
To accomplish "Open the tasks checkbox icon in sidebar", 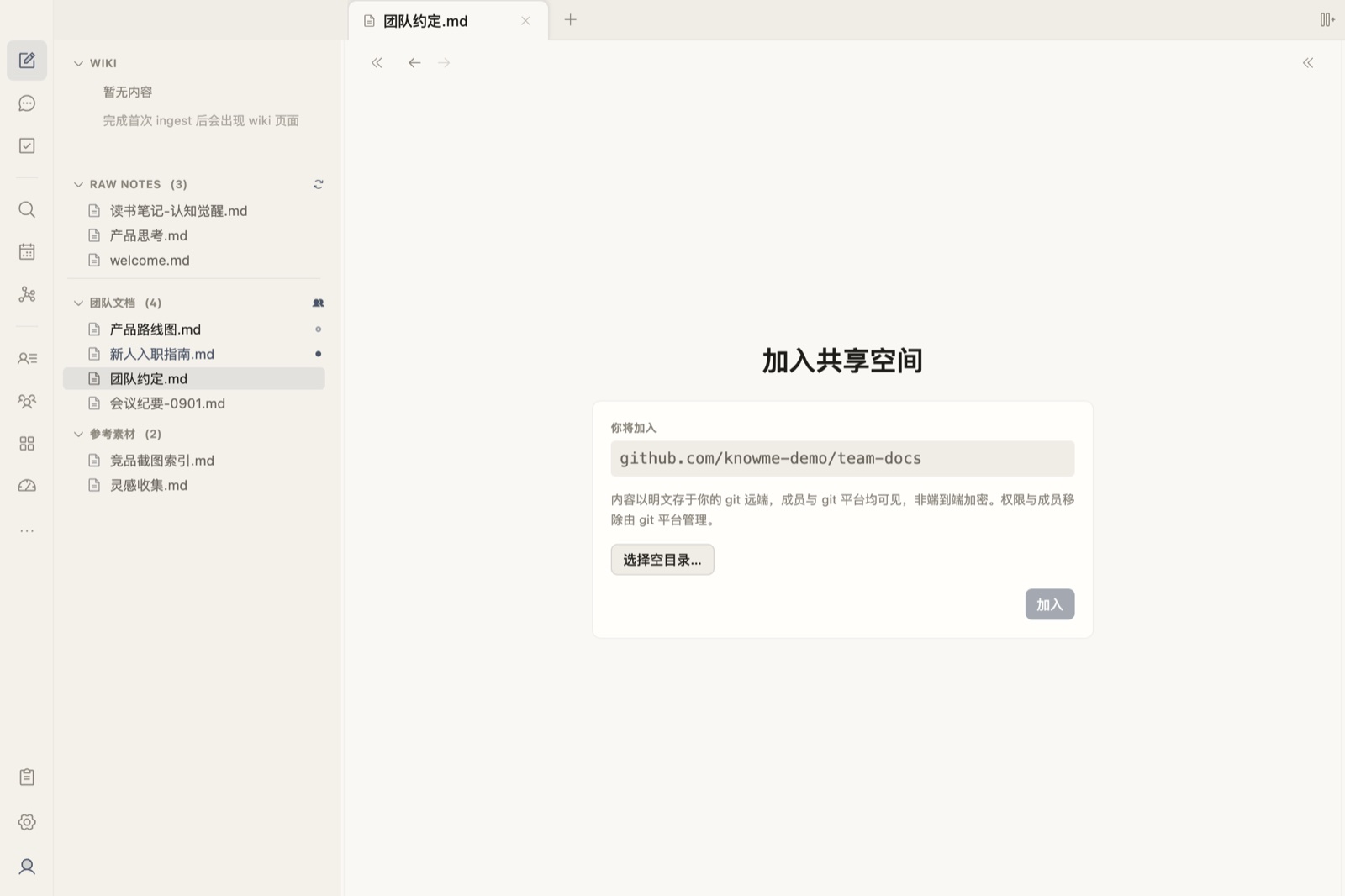I will click(27, 145).
